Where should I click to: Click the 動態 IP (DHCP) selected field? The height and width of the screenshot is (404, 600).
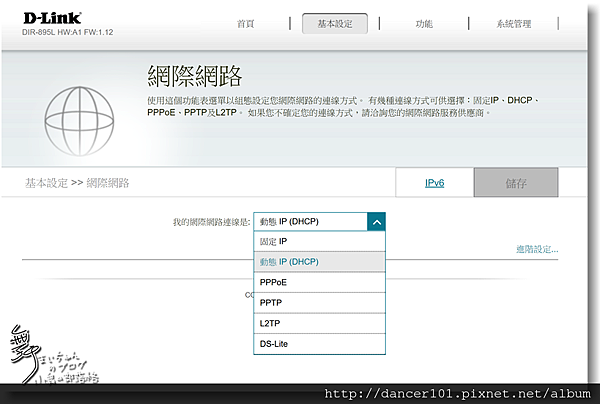click(x=310, y=222)
